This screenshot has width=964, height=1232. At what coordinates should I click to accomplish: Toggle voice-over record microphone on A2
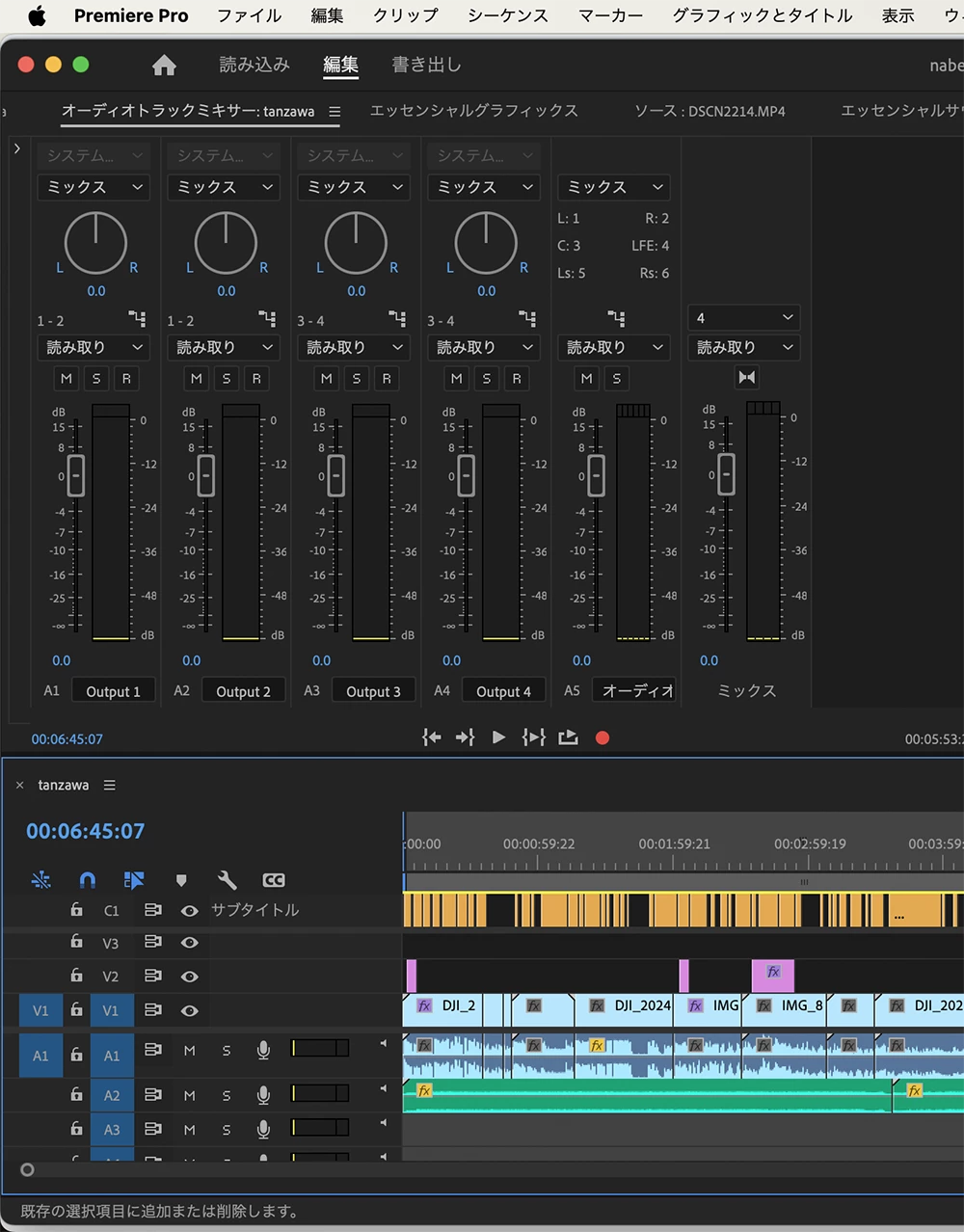click(x=263, y=1095)
